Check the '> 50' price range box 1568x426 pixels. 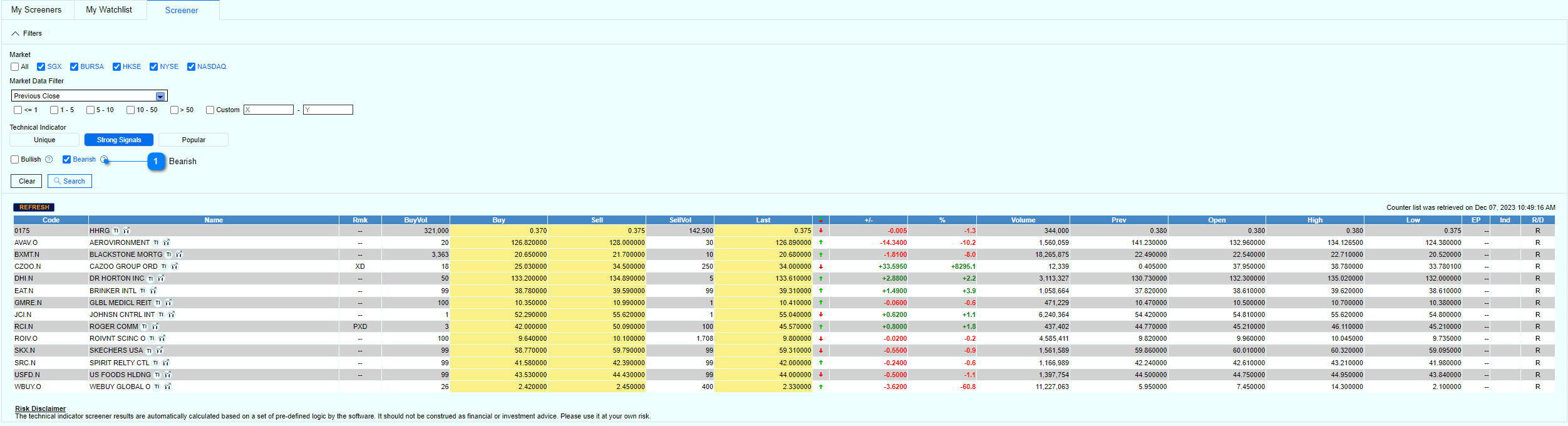click(174, 110)
